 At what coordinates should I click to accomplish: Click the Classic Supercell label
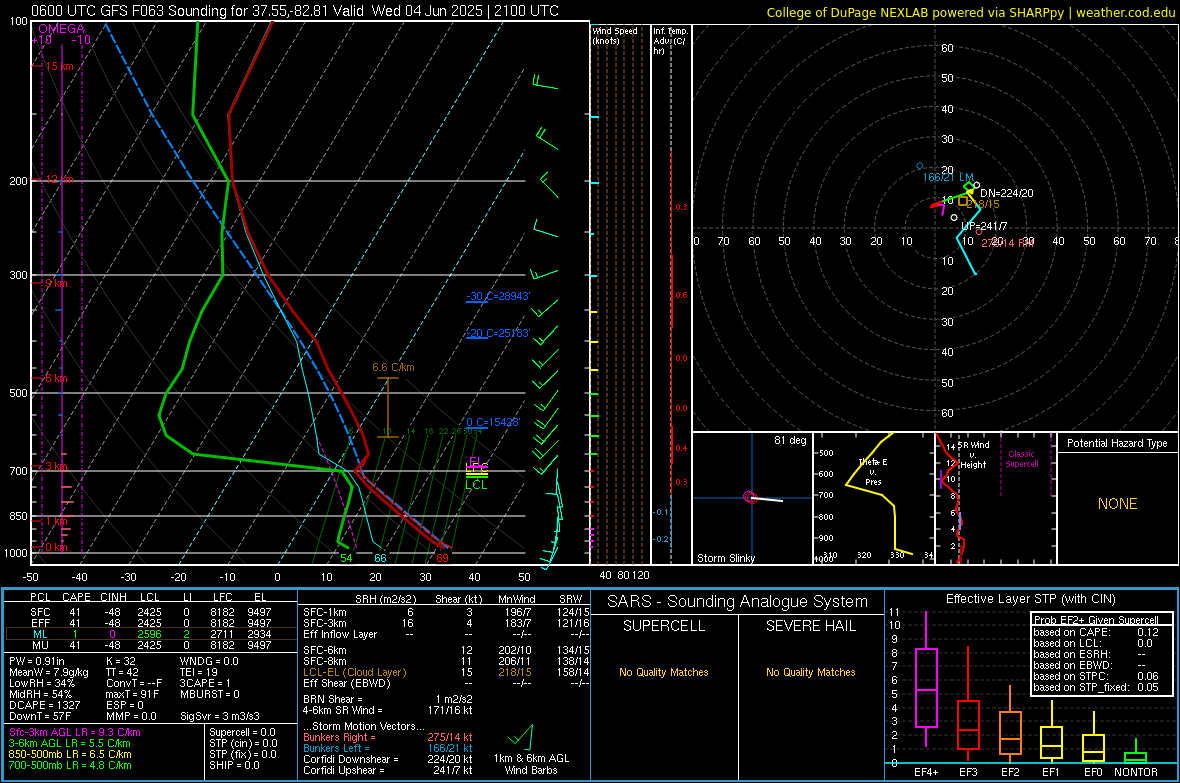tap(1021, 459)
